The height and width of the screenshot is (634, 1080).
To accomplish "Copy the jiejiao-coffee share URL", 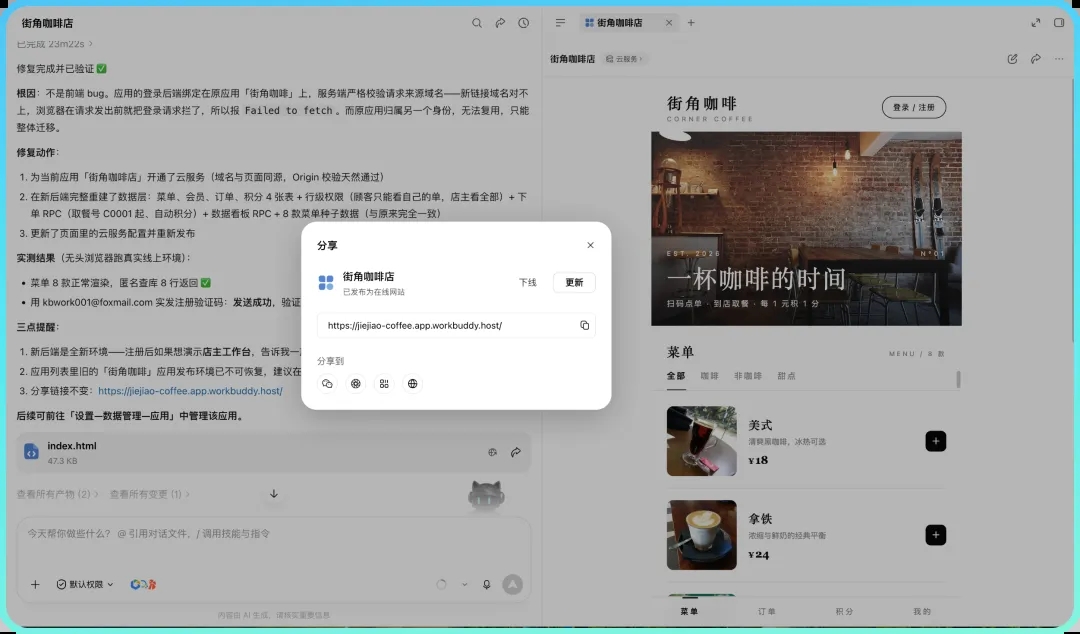I will coord(584,325).
